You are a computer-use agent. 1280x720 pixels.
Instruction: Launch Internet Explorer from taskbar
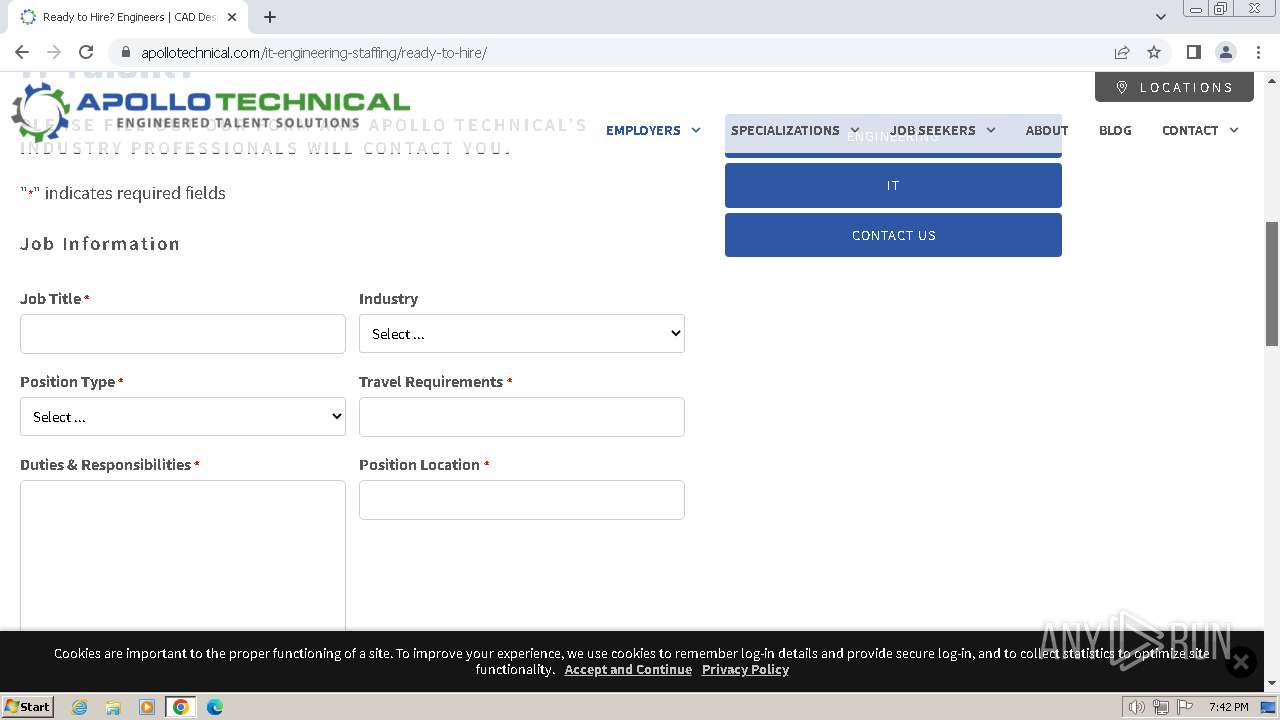tap(80, 707)
